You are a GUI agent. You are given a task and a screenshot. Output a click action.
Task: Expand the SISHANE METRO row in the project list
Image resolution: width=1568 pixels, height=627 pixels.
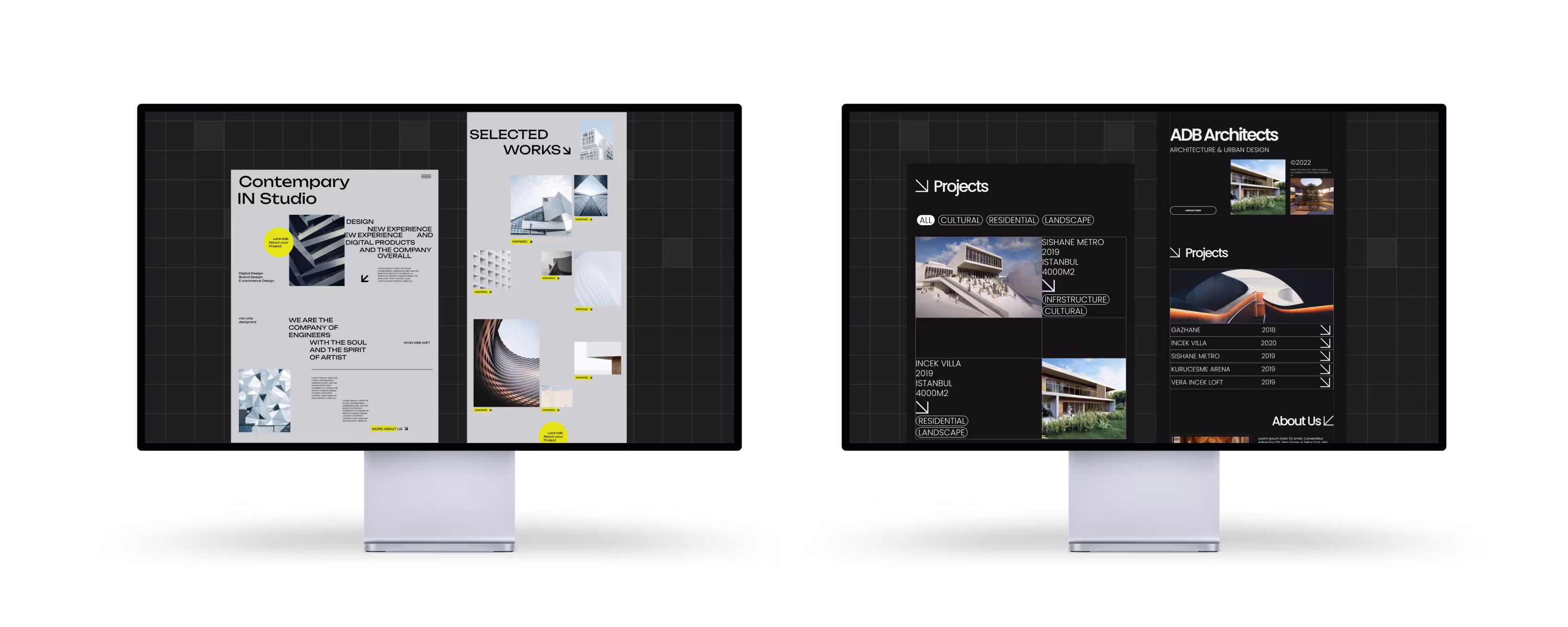pyautogui.click(x=1195, y=356)
